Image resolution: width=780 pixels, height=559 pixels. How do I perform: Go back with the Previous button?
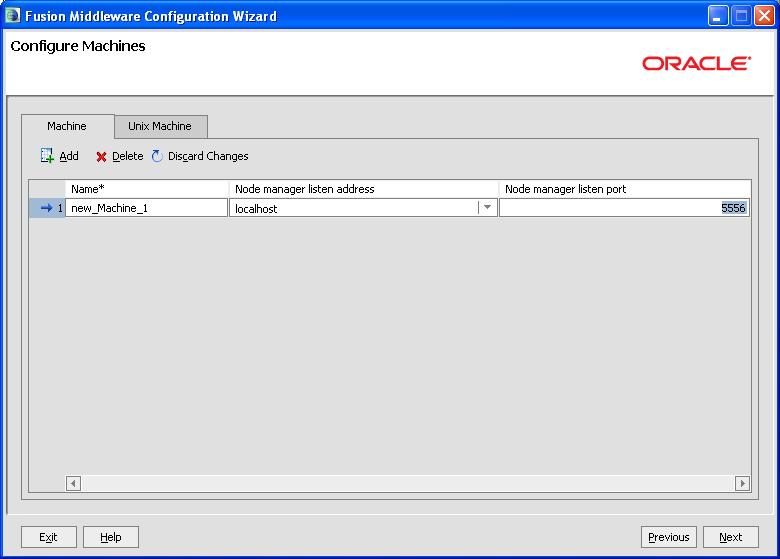tap(669, 537)
